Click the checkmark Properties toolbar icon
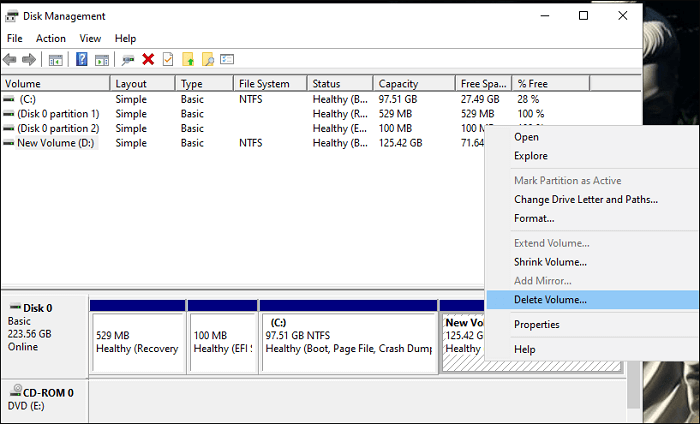 168,60
